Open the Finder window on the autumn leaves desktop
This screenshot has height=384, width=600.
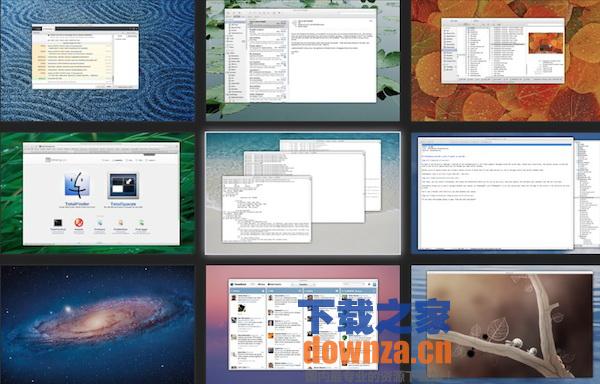point(503,50)
